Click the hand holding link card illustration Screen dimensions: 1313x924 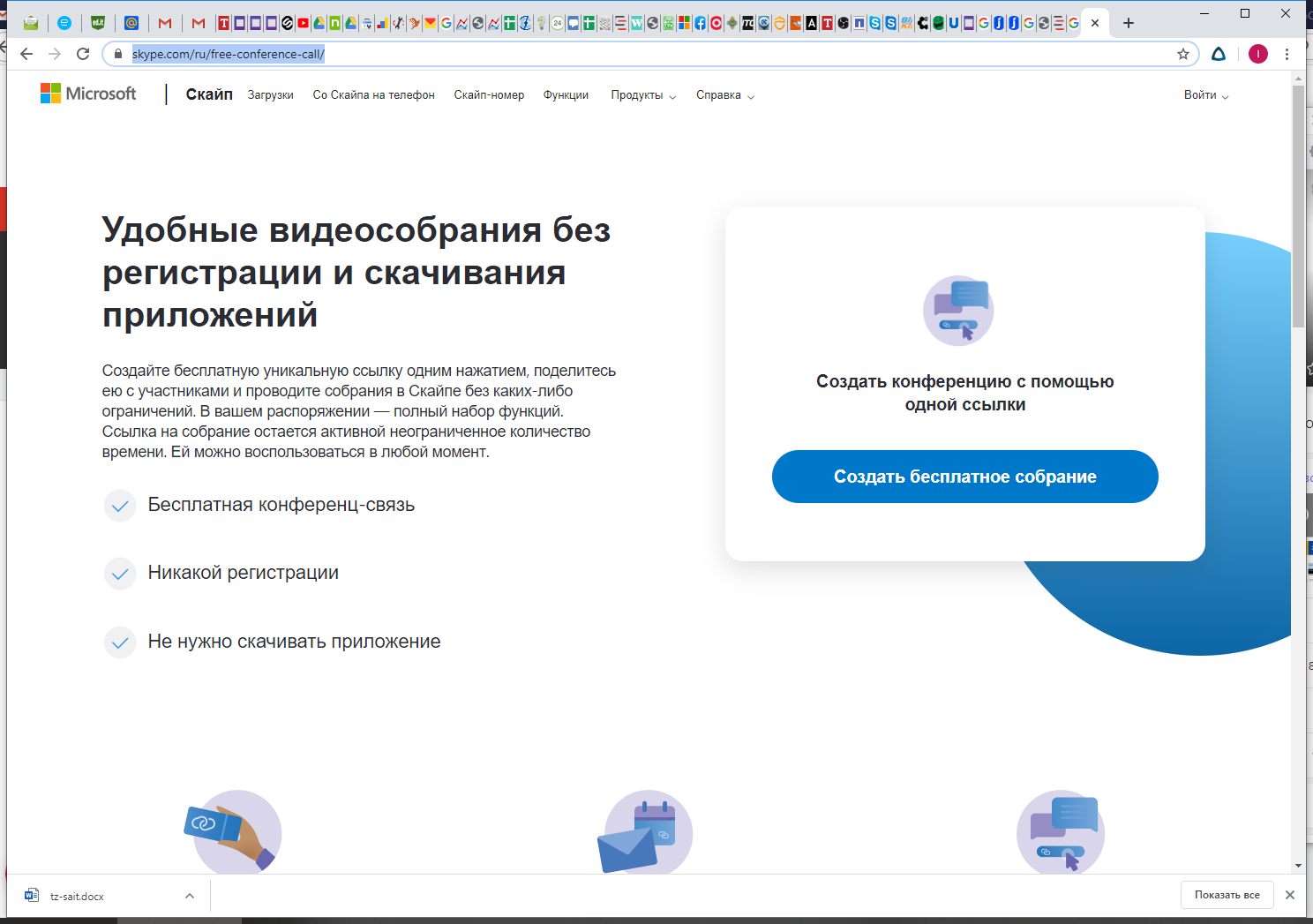click(x=234, y=833)
